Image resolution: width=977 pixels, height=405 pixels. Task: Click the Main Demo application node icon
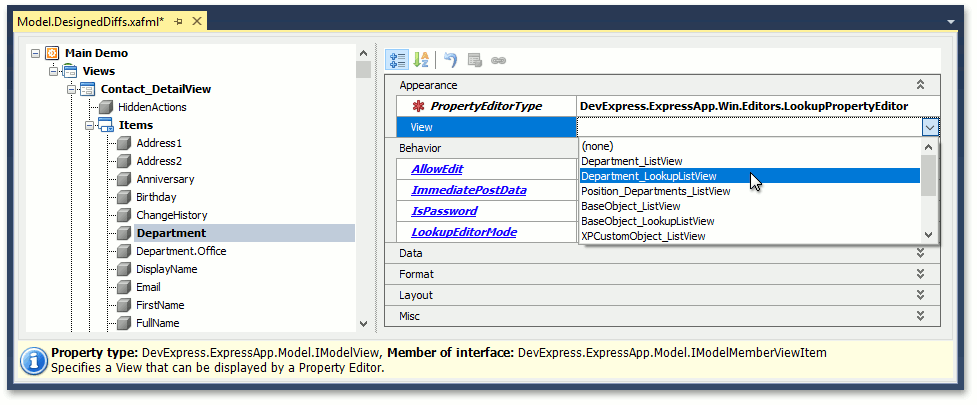point(52,53)
